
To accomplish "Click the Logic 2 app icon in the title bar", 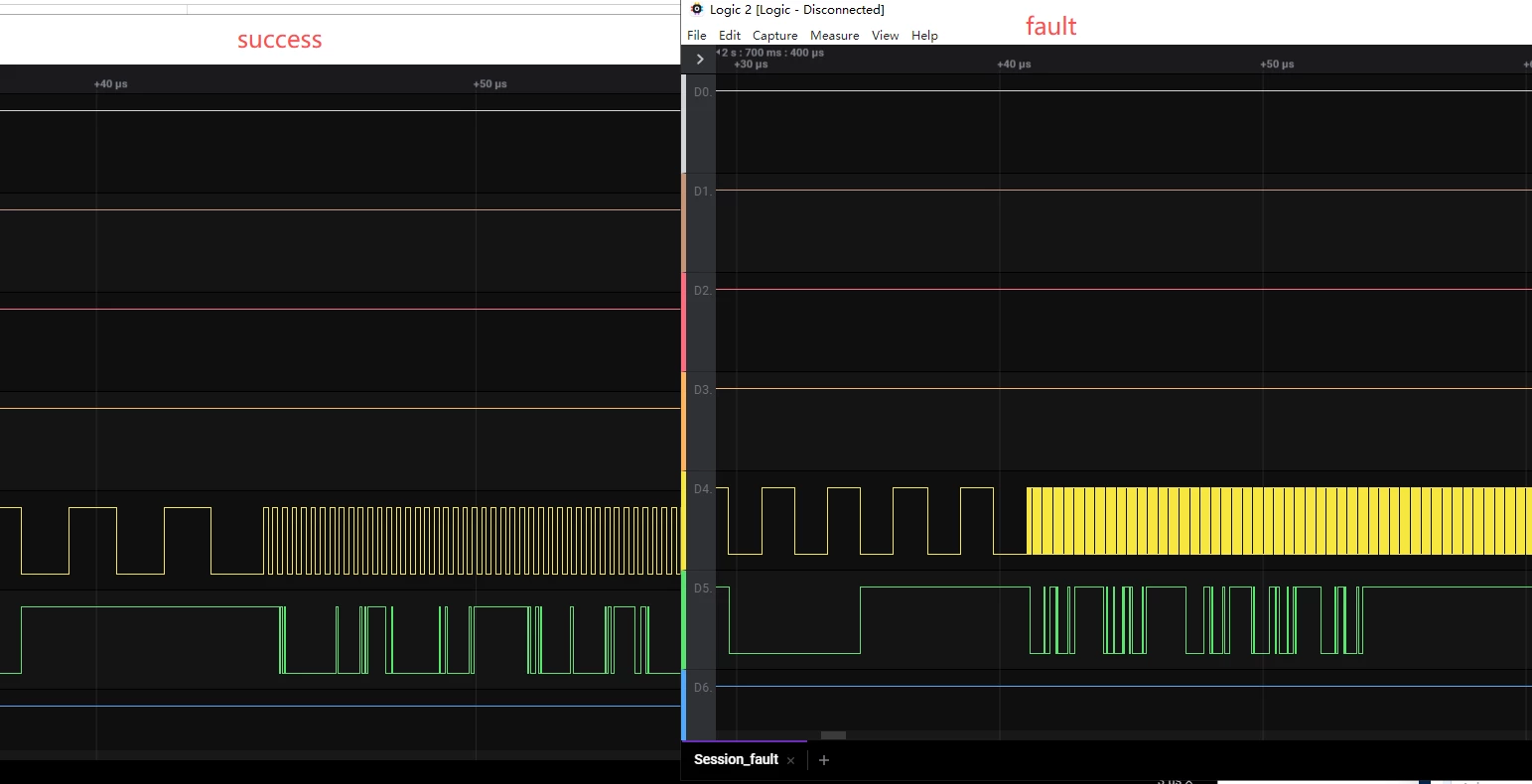I will pos(697,10).
